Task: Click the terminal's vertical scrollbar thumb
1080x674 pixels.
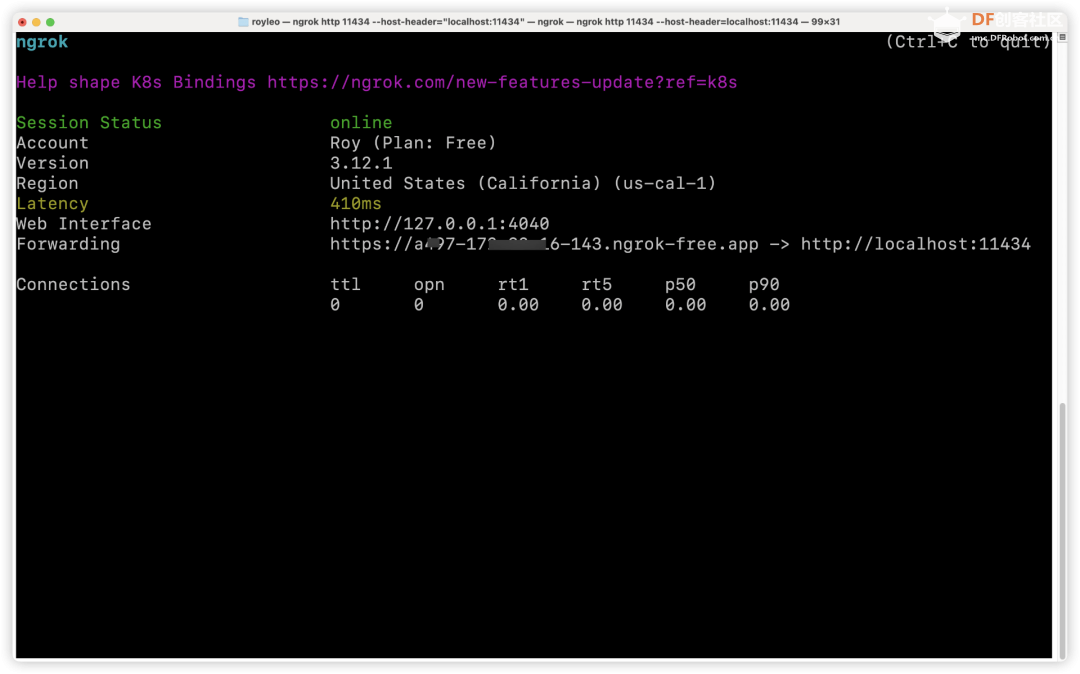Action: click(1062, 529)
